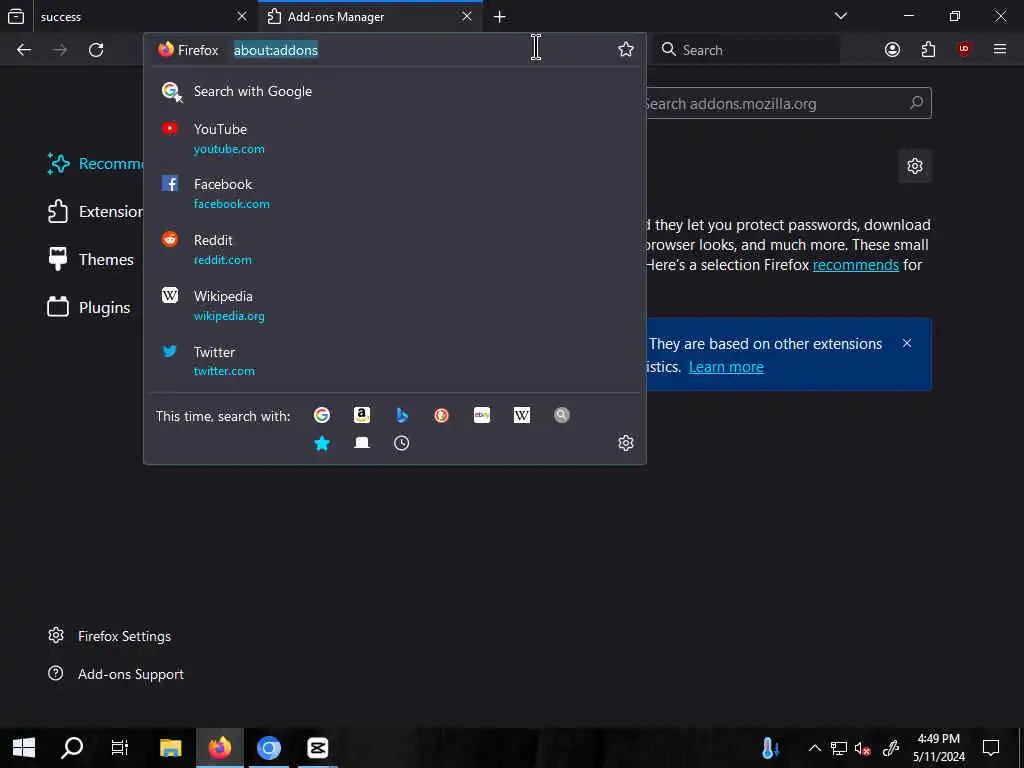Reload the current page
The height and width of the screenshot is (768, 1024).
pyautogui.click(x=96, y=50)
